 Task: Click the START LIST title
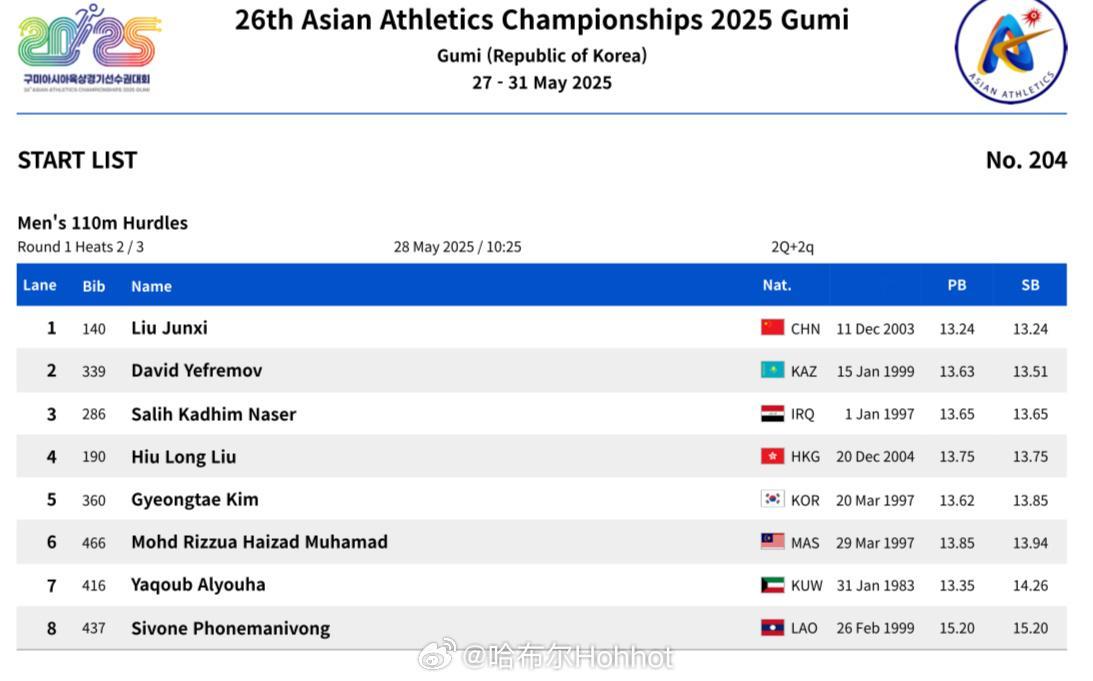tap(77, 160)
